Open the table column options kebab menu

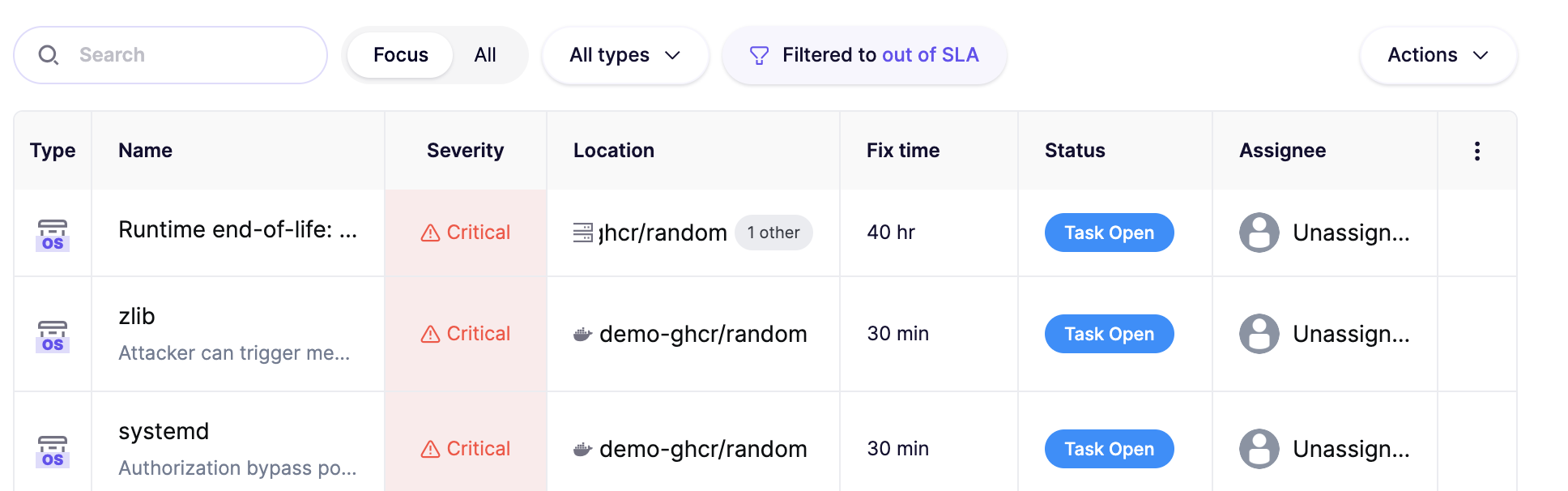point(1477,152)
